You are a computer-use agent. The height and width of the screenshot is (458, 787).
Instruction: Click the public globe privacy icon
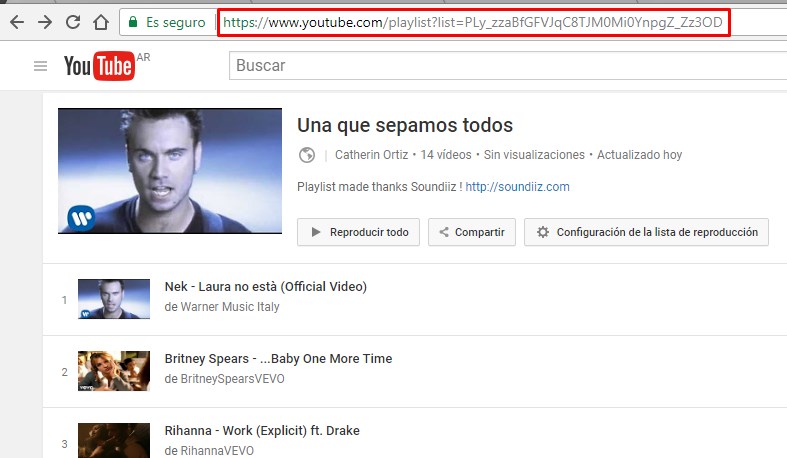coord(307,155)
